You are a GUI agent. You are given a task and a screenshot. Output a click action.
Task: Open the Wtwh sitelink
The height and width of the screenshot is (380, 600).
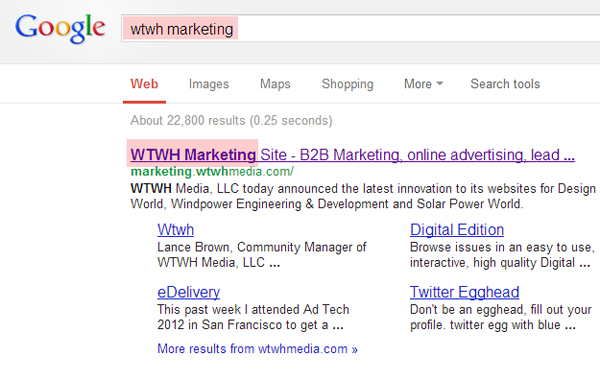click(176, 230)
